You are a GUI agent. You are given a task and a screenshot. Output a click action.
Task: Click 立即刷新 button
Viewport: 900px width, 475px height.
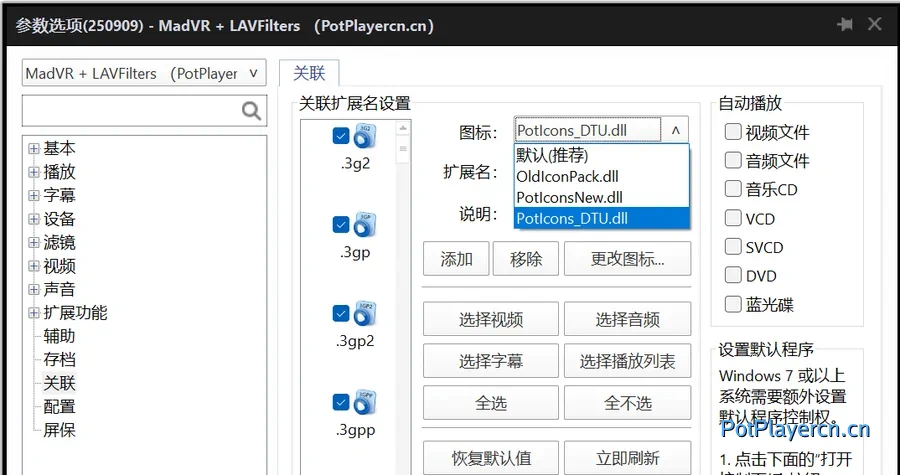point(627,458)
